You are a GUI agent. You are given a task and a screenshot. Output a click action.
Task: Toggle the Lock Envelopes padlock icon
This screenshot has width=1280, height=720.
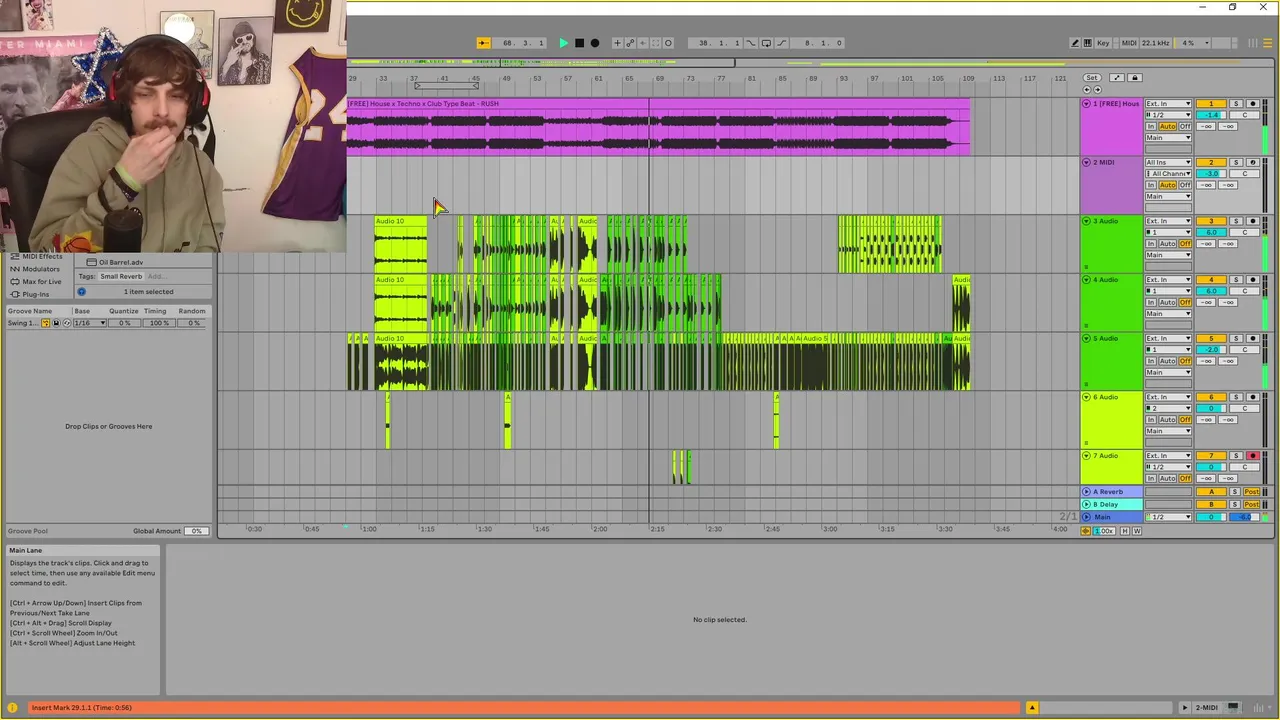point(1135,78)
